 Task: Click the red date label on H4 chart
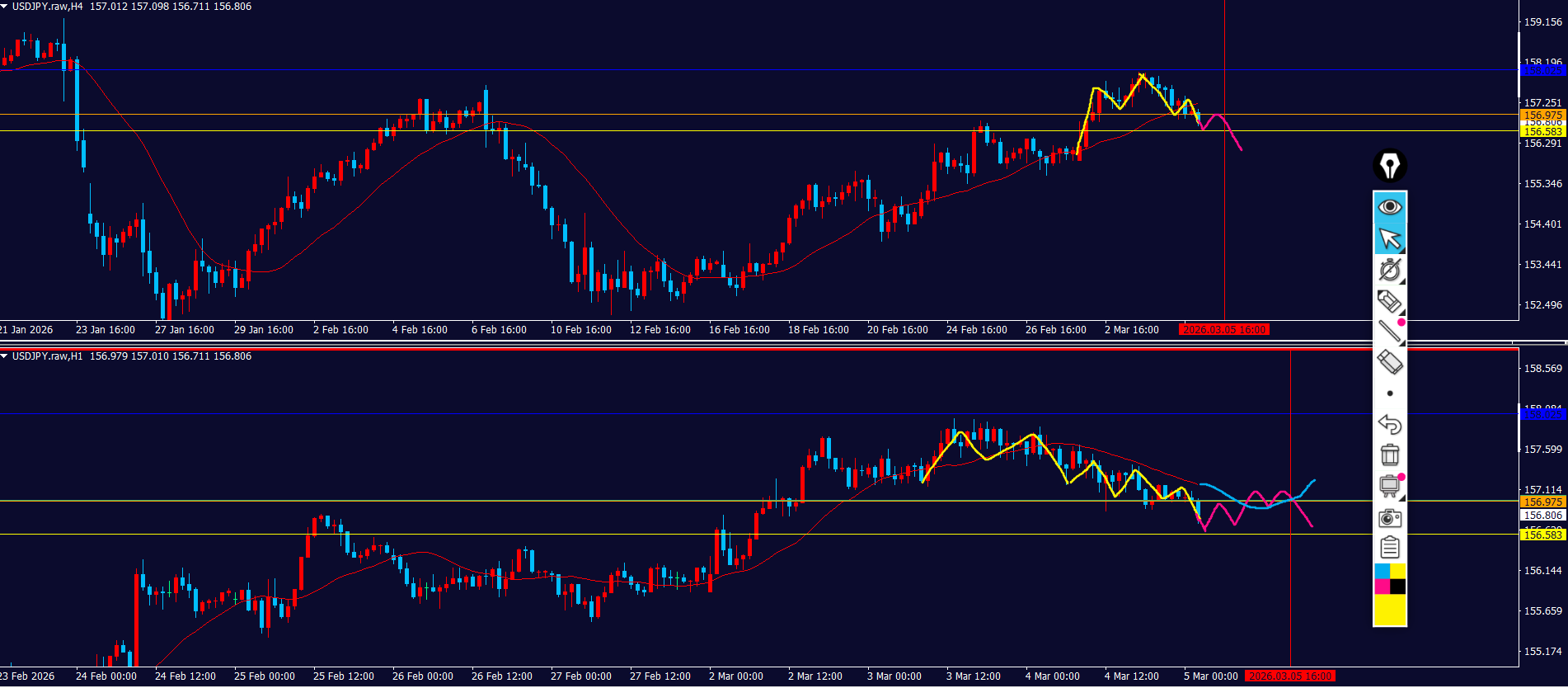(1224, 330)
